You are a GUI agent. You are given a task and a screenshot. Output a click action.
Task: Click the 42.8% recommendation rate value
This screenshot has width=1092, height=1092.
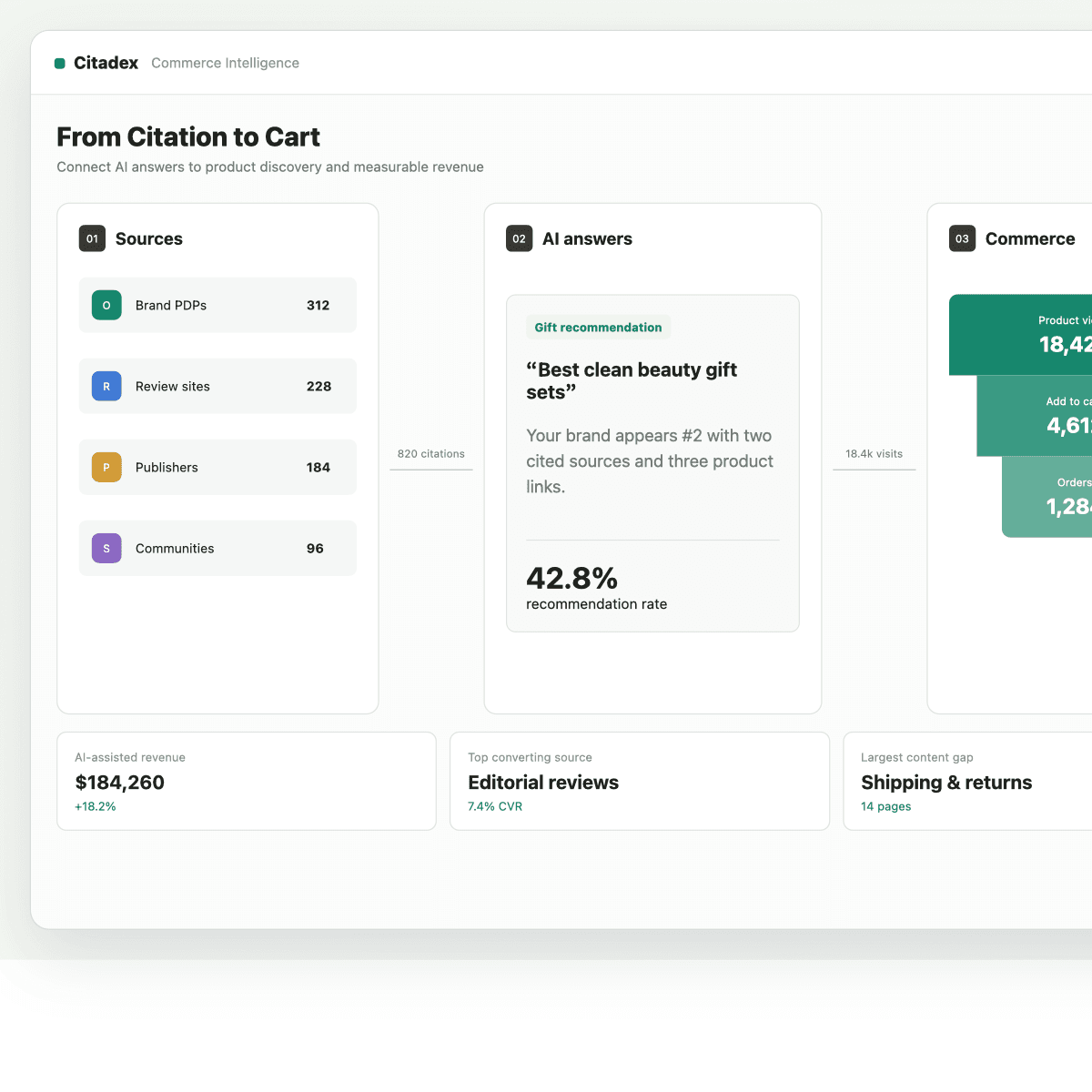click(571, 578)
